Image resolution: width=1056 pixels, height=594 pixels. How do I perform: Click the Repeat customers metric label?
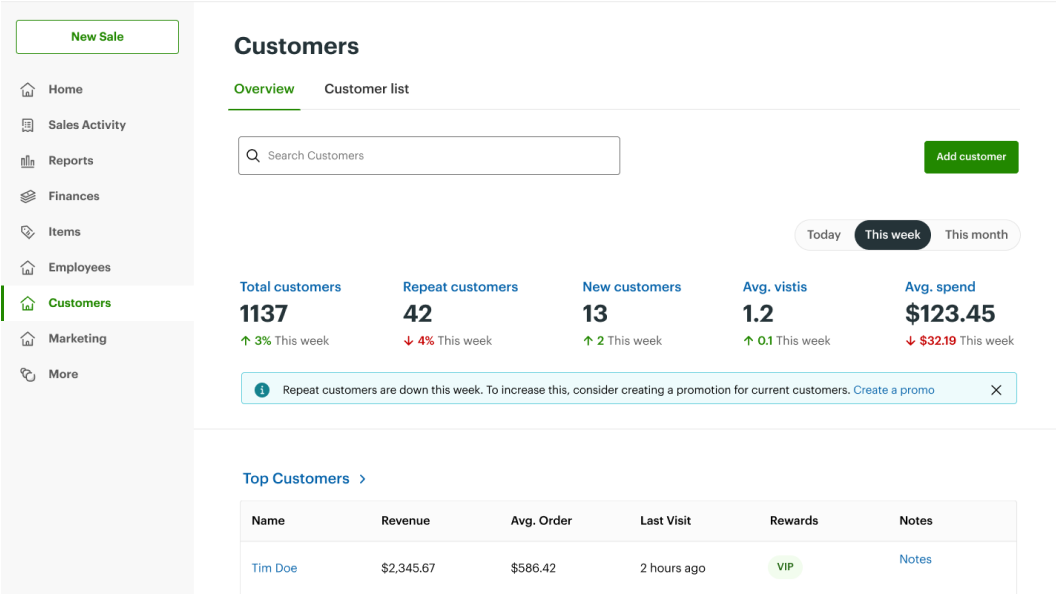click(460, 287)
